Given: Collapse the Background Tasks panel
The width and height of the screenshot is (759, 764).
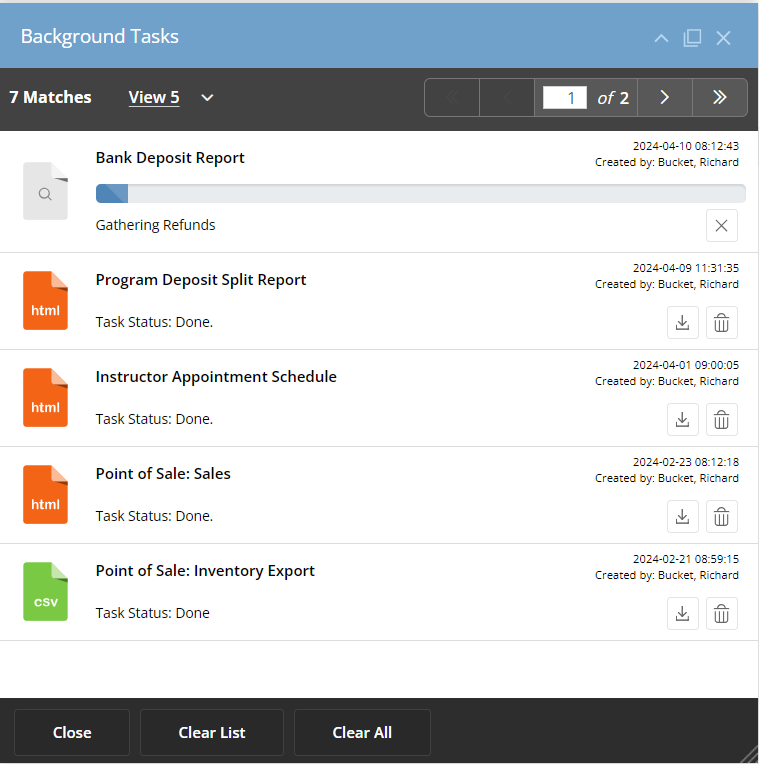Looking at the screenshot, I should coord(660,38).
